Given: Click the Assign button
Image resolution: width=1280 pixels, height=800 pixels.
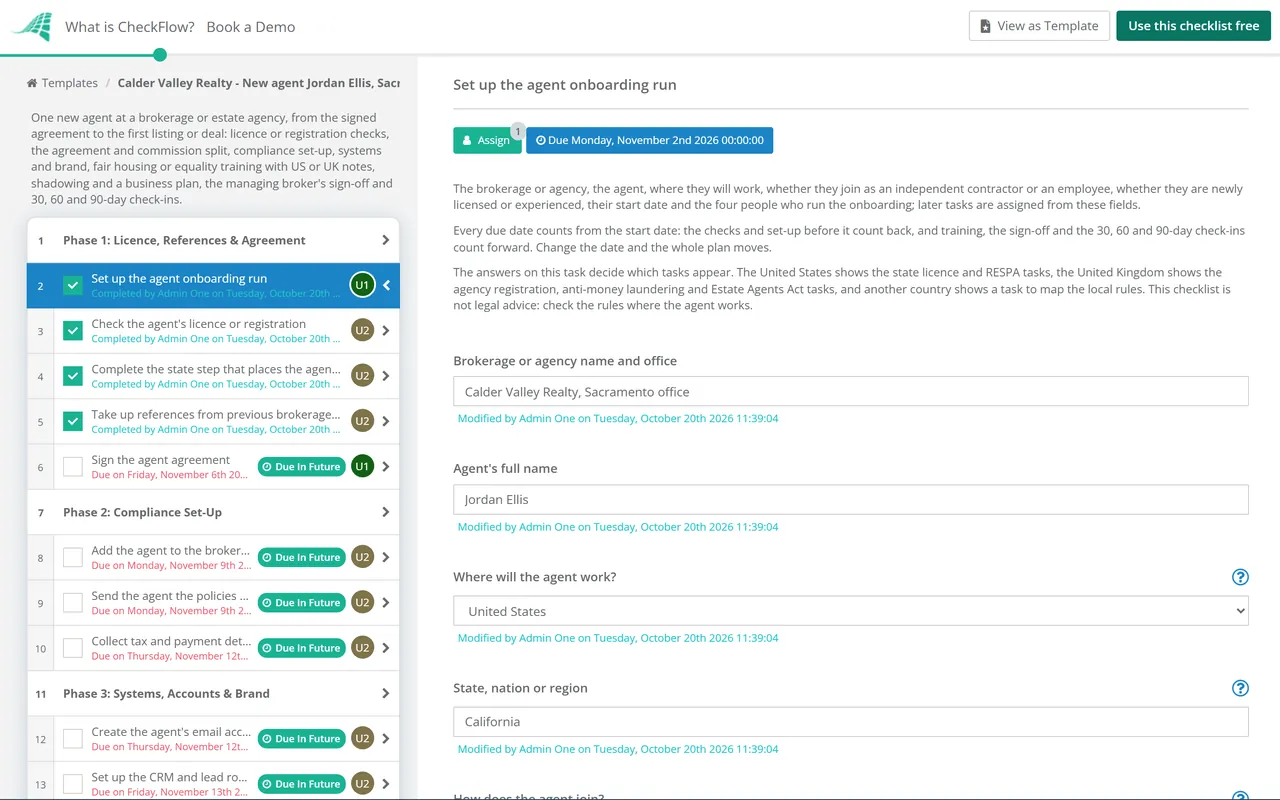Looking at the screenshot, I should pos(487,140).
